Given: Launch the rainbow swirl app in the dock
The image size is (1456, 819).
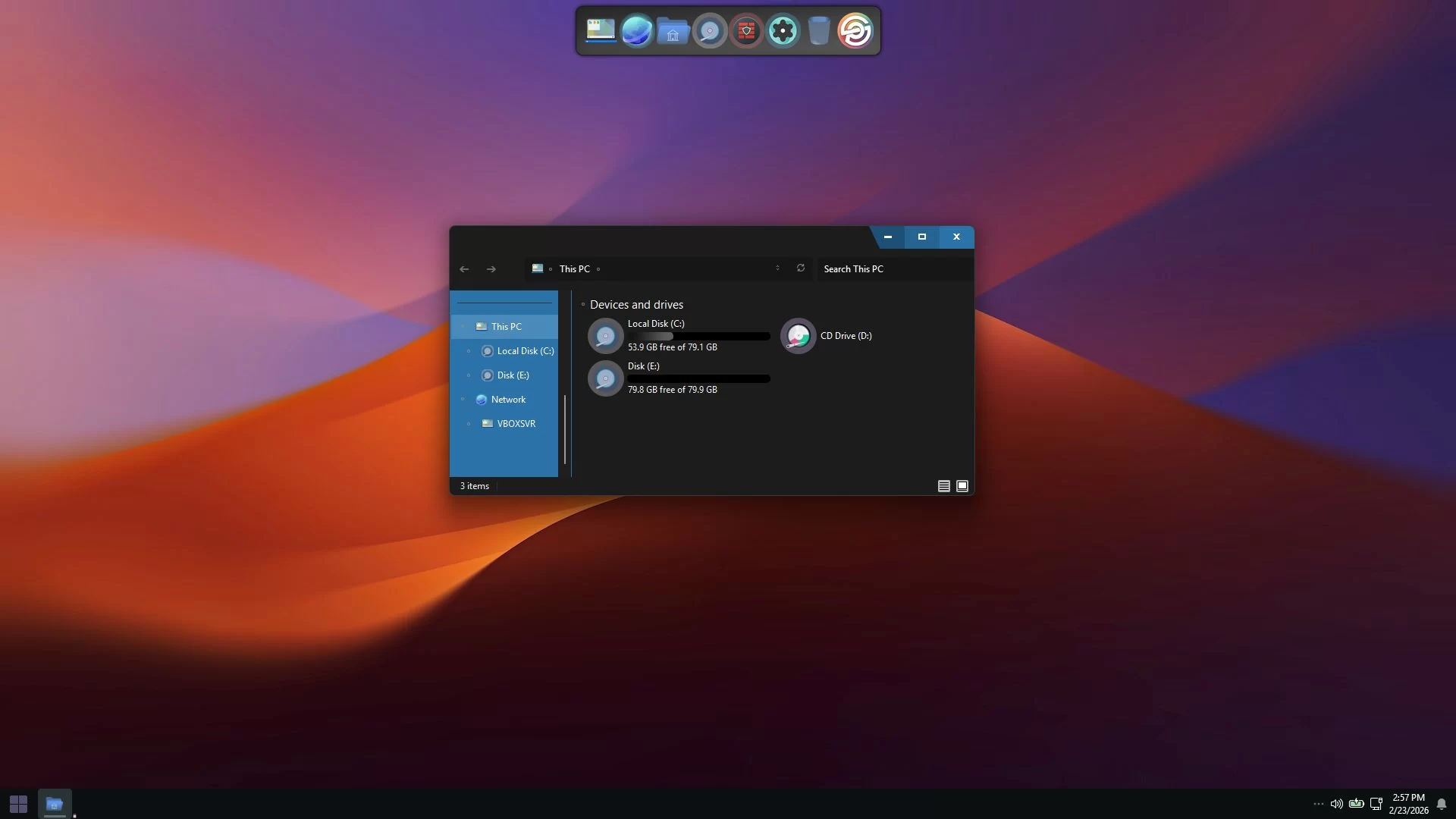Looking at the screenshot, I should click(x=855, y=31).
